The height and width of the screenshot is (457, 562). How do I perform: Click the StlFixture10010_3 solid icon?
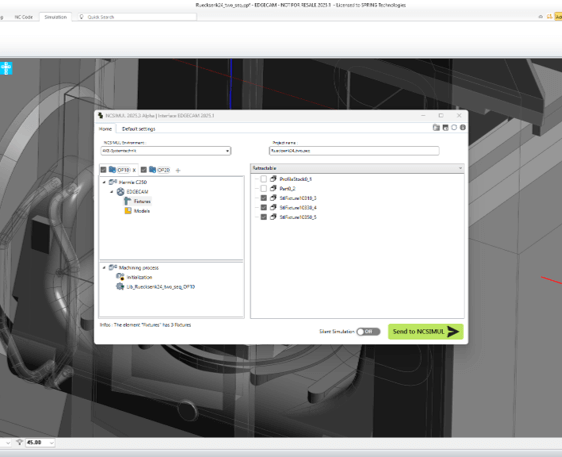click(273, 197)
